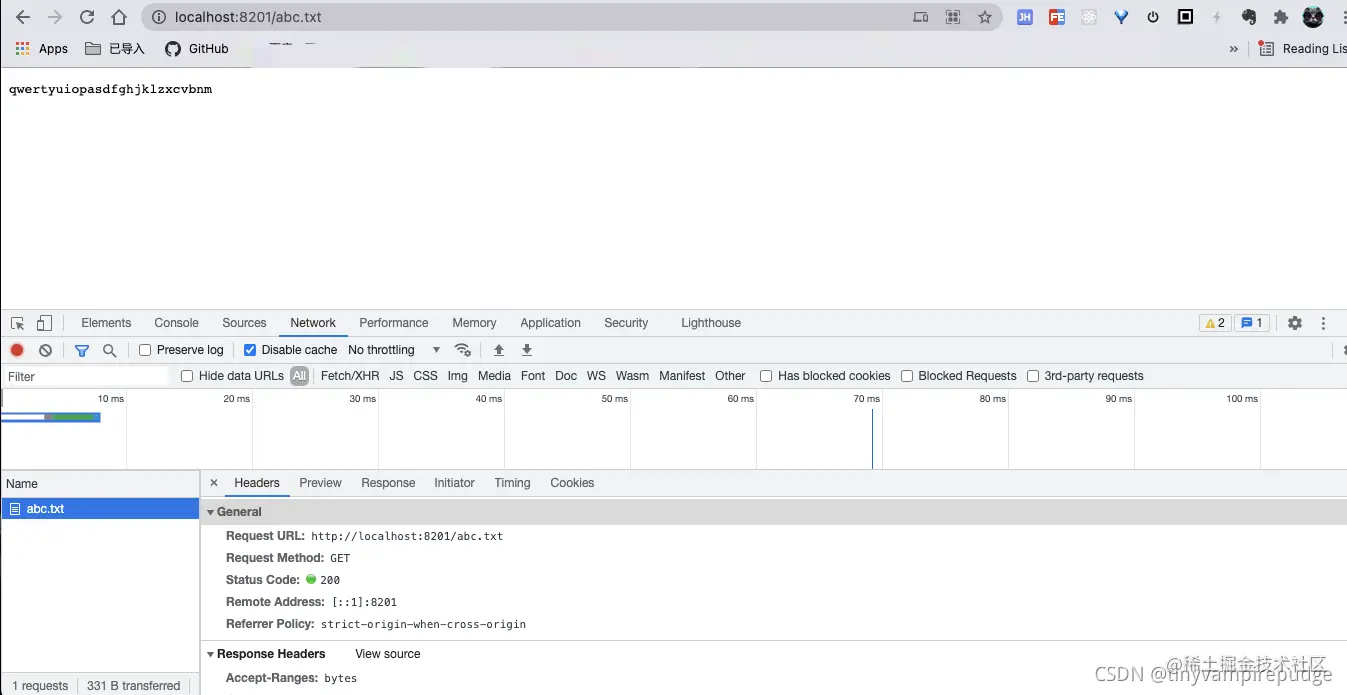Export the HAR file
This screenshot has width=1347, height=695.
(527, 350)
